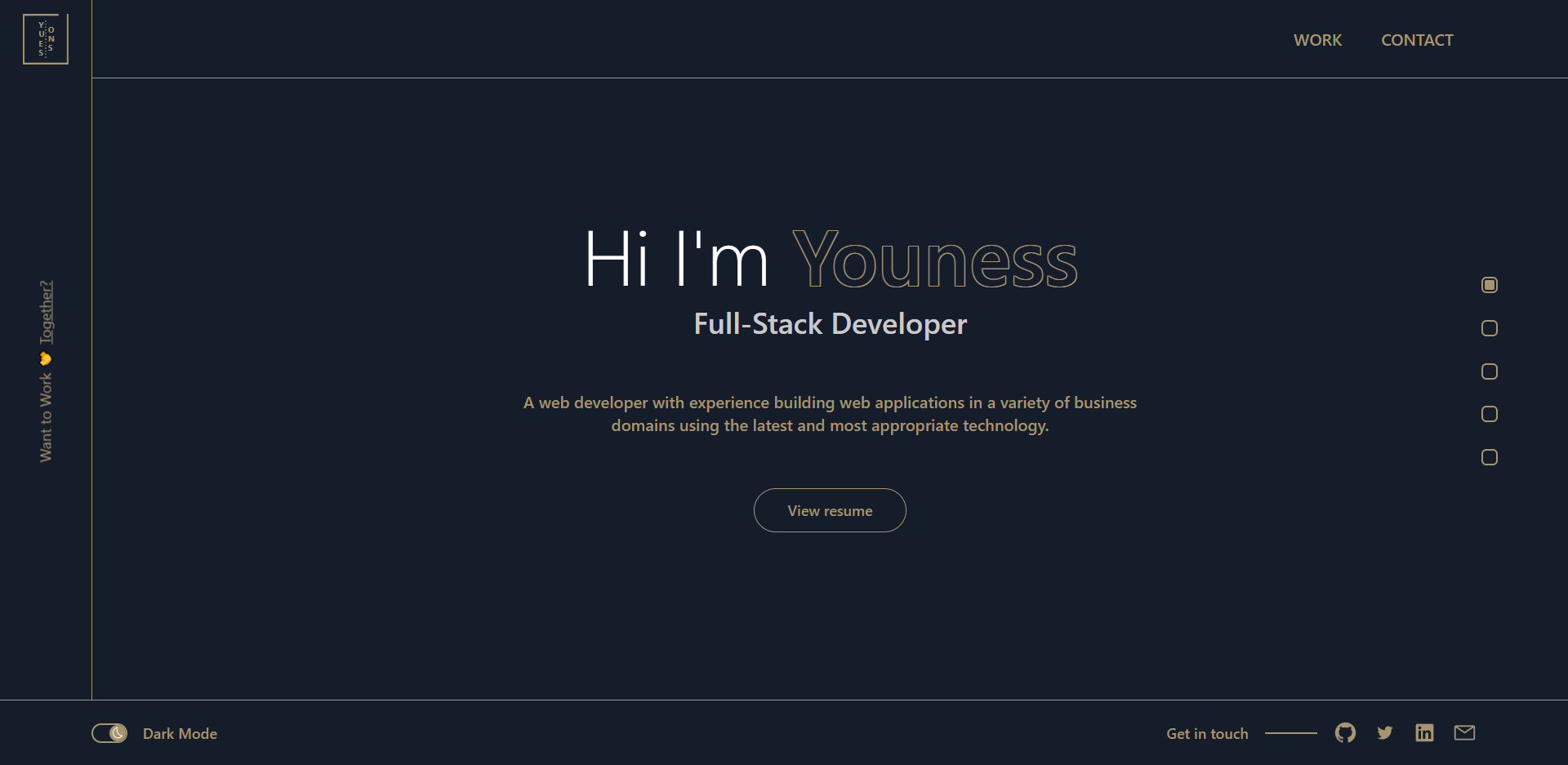Click the 'Dark Mode' label text
1568x765 pixels.
(x=180, y=733)
